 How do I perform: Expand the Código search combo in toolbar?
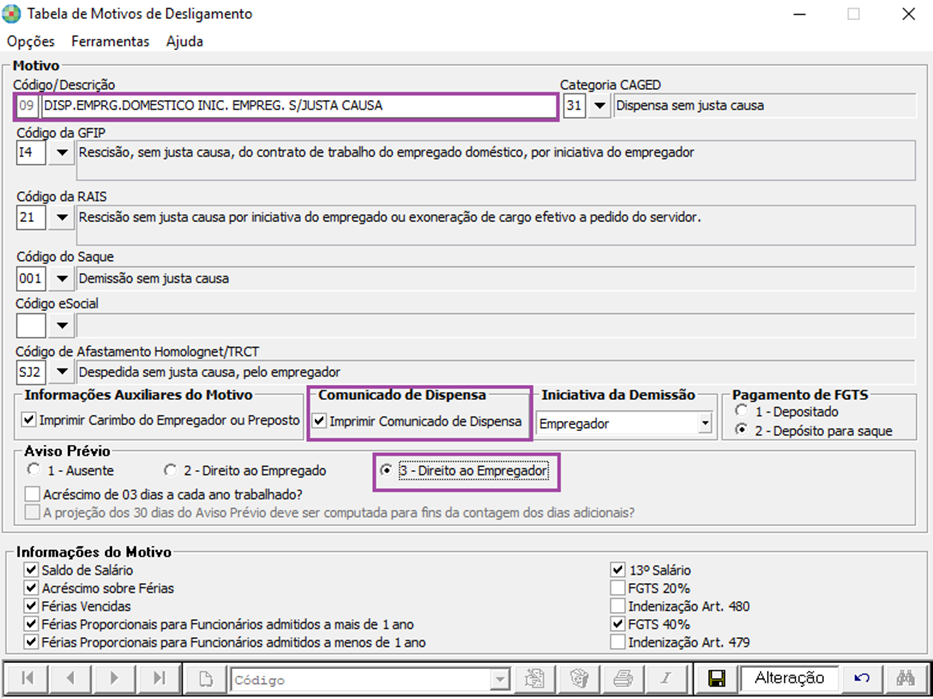coord(500,679)
